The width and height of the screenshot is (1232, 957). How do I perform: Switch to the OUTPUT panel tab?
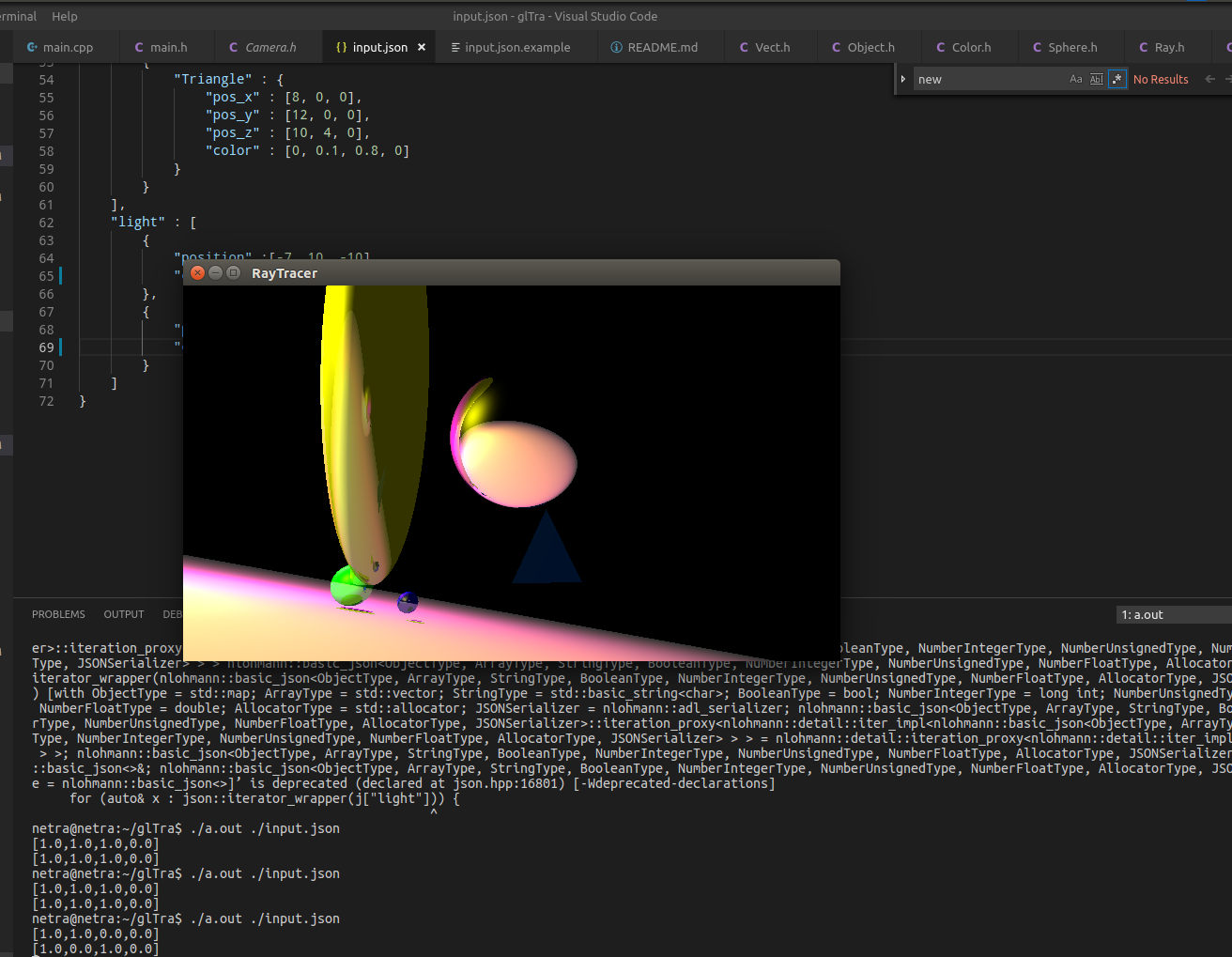click(123, 614)
